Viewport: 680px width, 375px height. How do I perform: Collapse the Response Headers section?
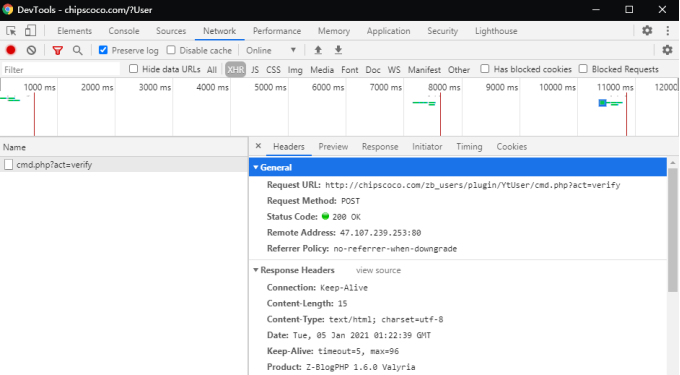coord(256,270)
